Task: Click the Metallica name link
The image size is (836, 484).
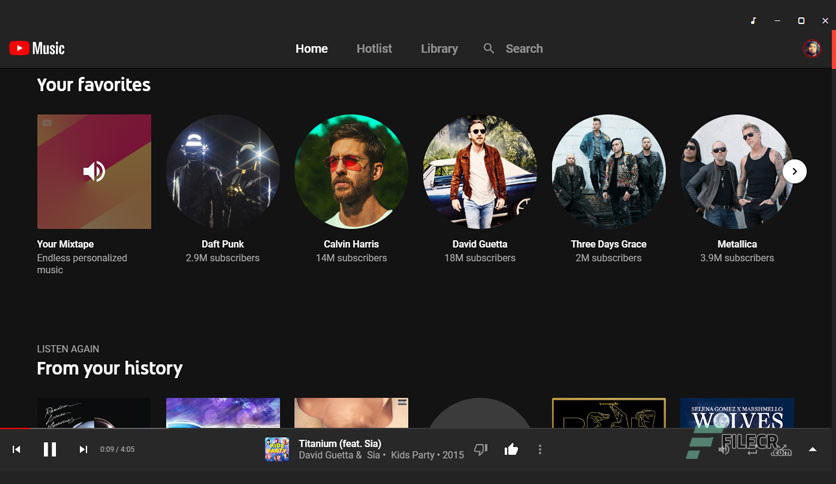Action: [737, 244]
